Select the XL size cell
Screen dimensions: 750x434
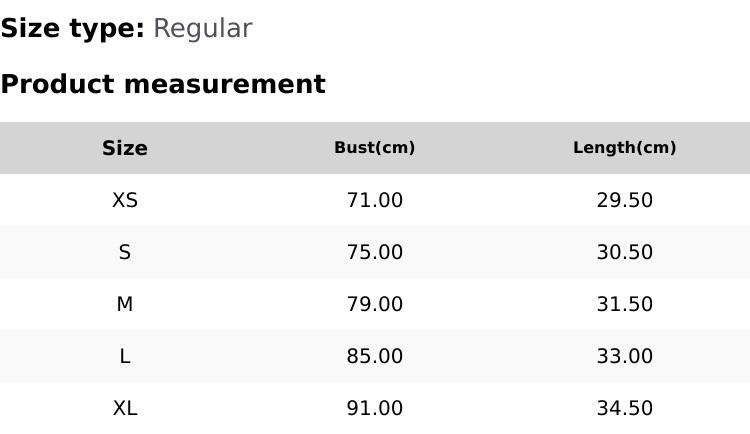coord(125,408)
